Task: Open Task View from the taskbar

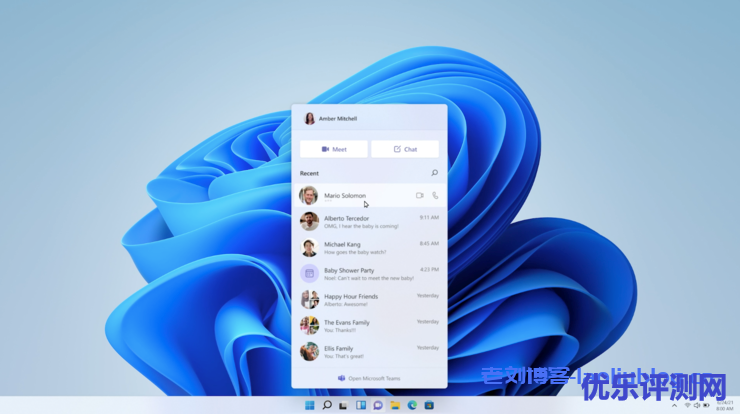Action: [343, 405]
